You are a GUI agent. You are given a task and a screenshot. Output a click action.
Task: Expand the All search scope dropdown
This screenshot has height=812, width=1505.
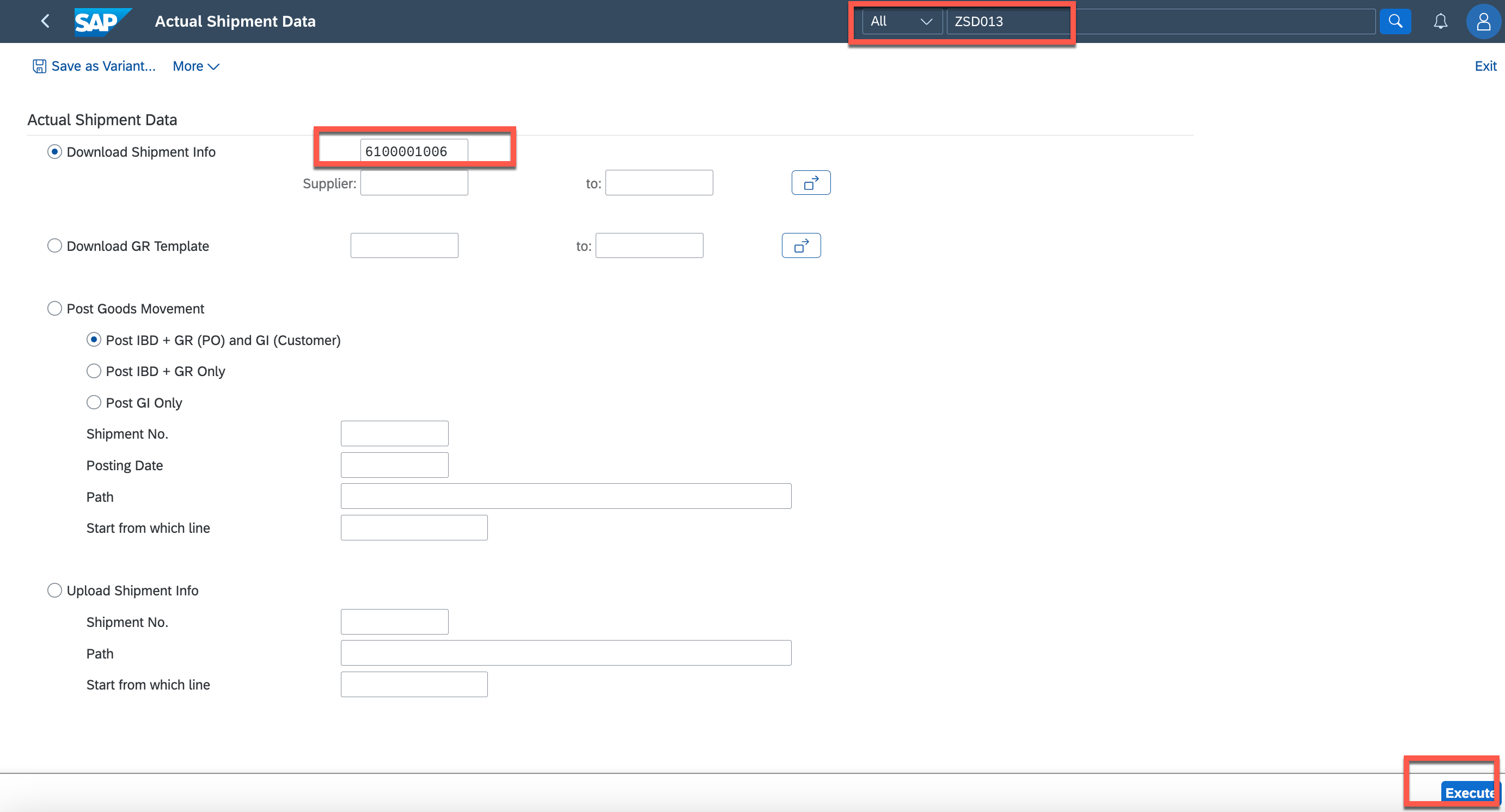tap(901, 22)
